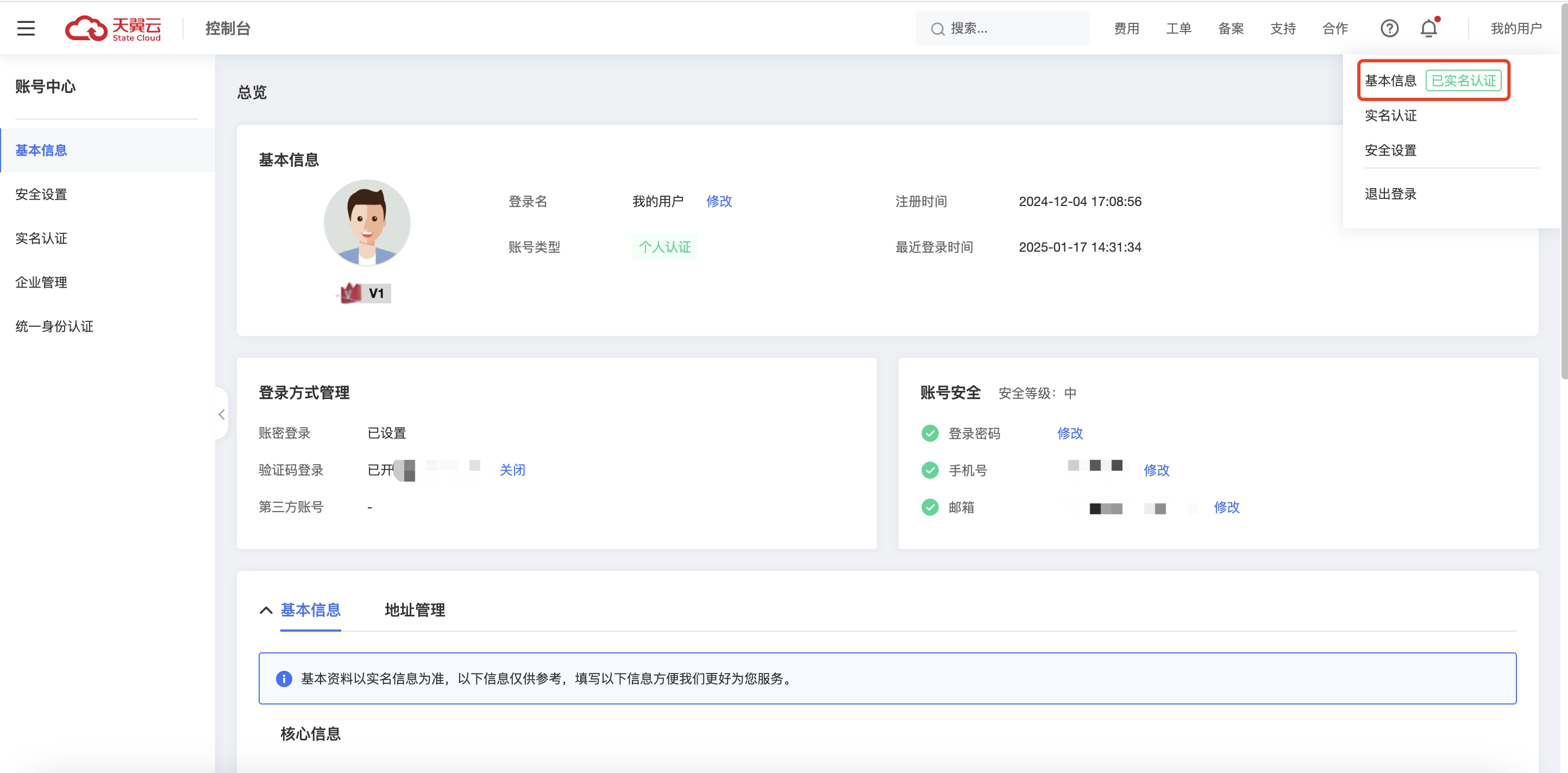1568x773 pixels.
Task: Select 基本信息 in the left sidebar
Action: tap(108, 150)
